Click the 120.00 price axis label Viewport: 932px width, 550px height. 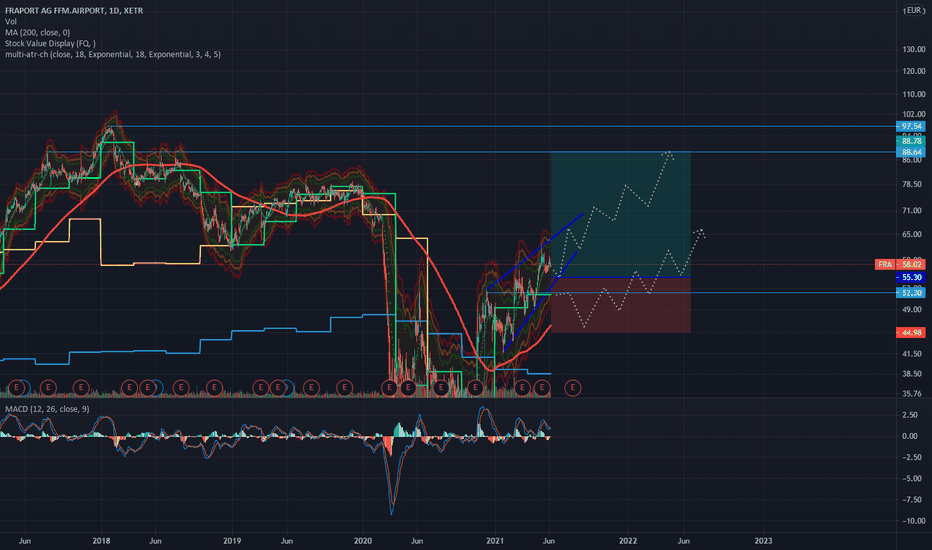click(914, 71)
